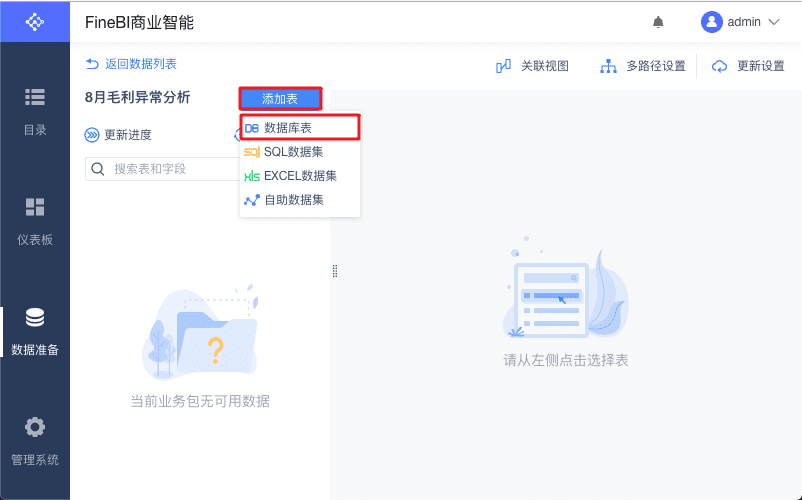The height and width of the screenshot is (500, 802).
Task: Open 管理系统 settings gear
Action: pyautogui.click(x=35, y=441)
